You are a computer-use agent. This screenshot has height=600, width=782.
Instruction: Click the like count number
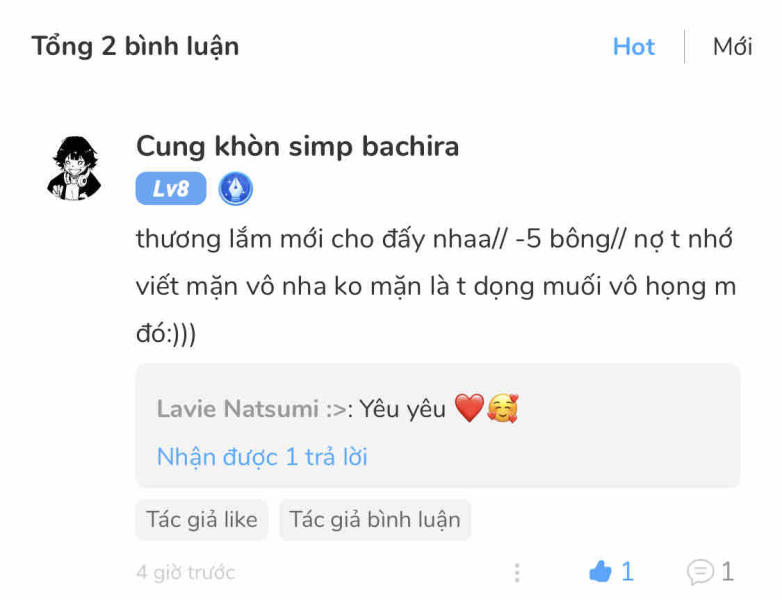pyautogui.click(x=627, y=572)
